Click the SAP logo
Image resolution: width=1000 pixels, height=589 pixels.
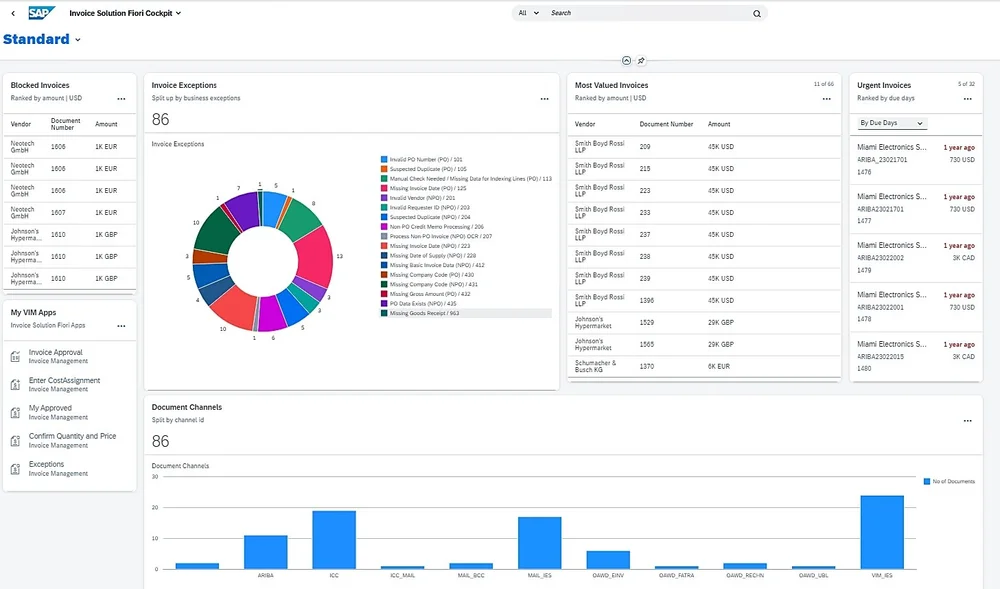pos(41,13)
